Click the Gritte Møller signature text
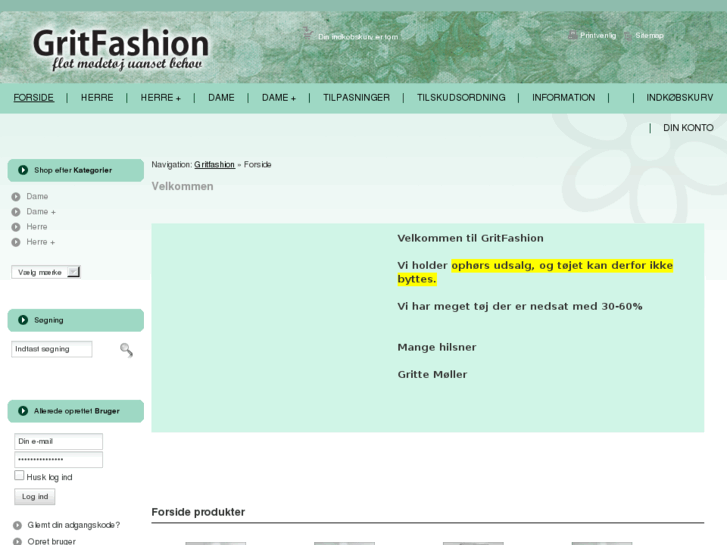 coord(432,375)
